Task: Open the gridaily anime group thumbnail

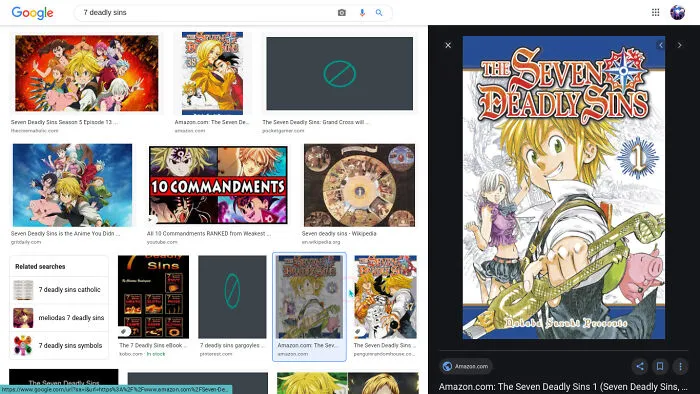Action: [72, 185]
